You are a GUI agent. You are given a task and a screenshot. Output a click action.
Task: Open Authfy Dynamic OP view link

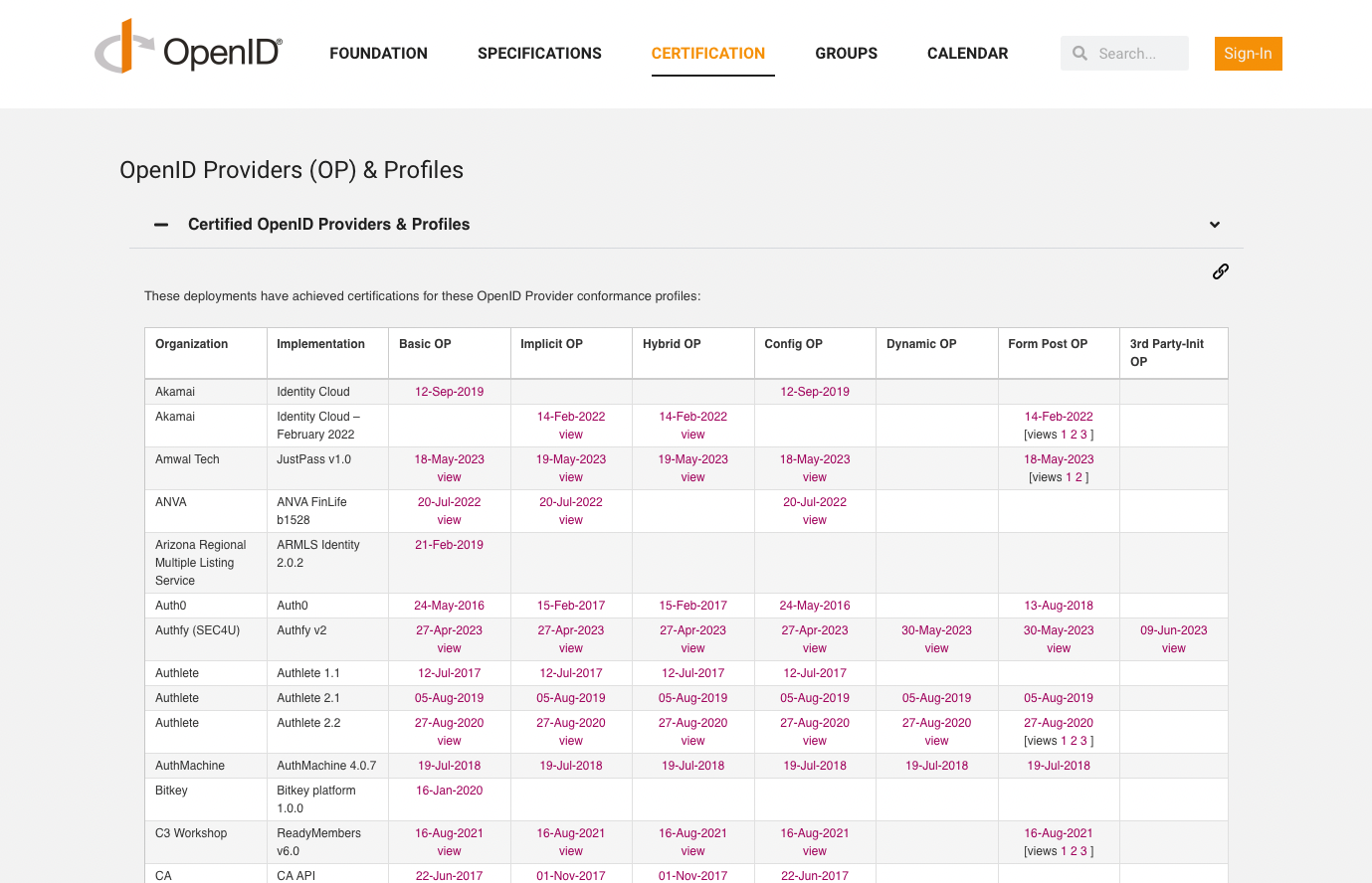937,648
